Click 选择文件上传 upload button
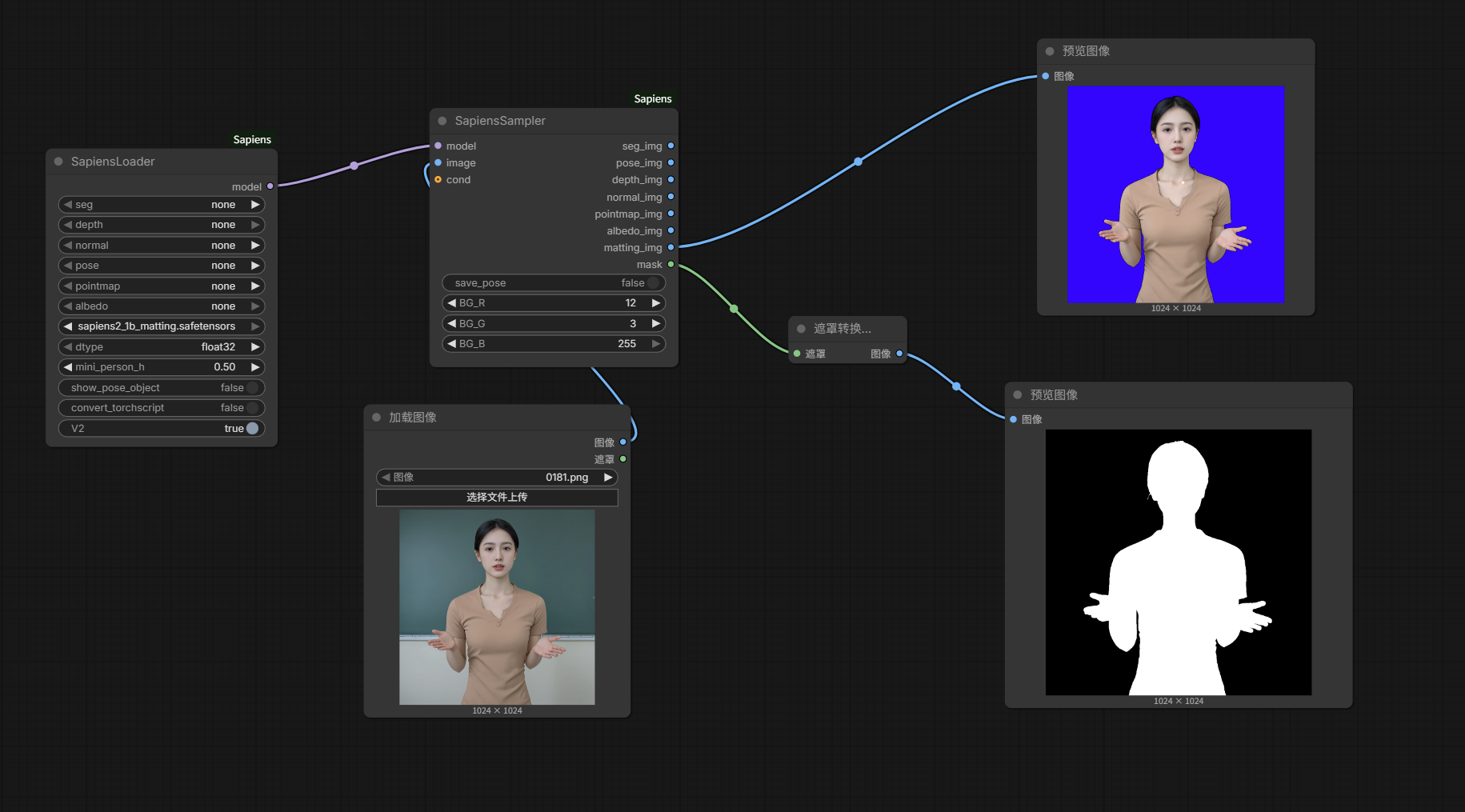The height and width of the screenshot is (812, 1465). coord(497,498)
